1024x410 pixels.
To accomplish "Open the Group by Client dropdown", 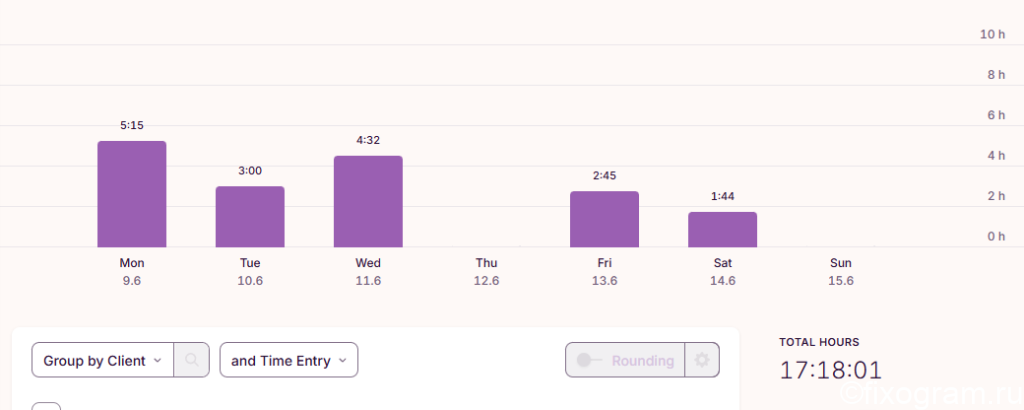I will point(103,360).
